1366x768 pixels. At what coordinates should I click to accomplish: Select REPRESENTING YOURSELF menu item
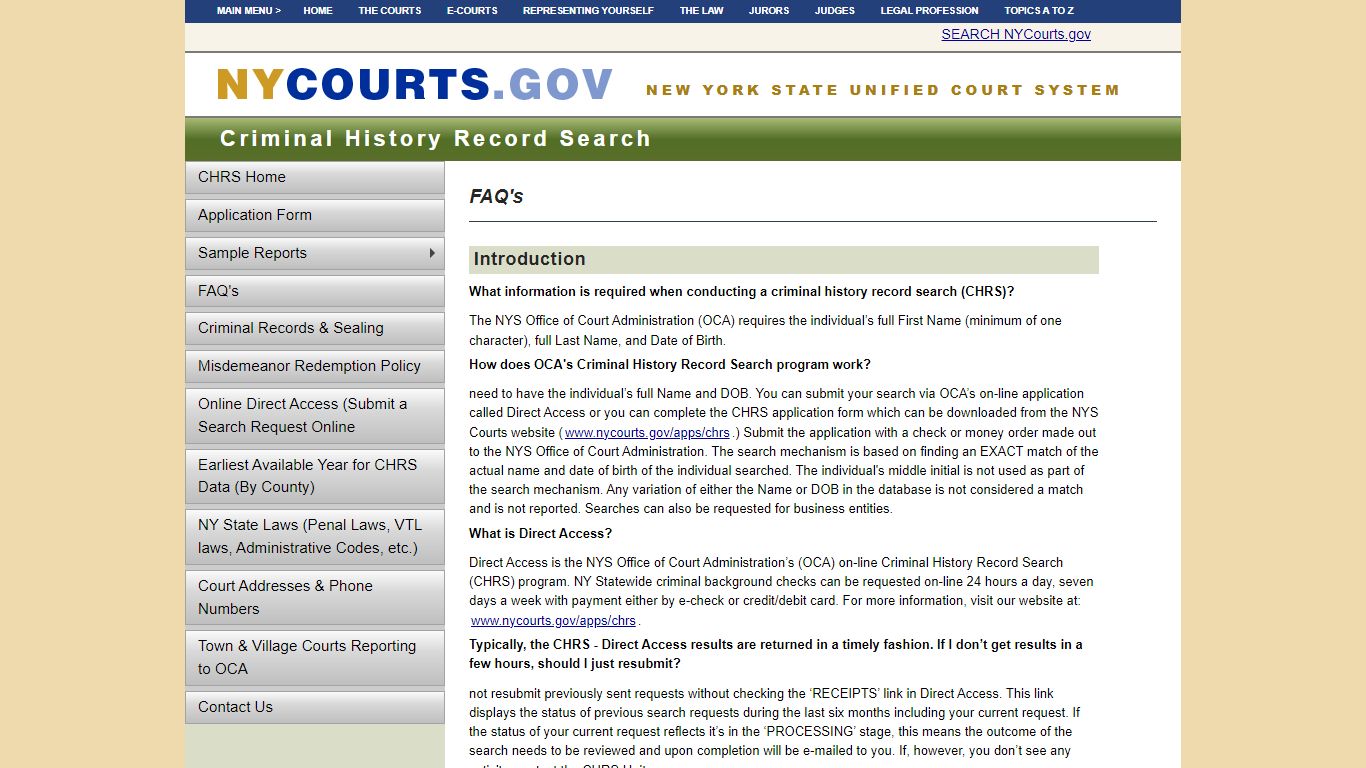point(588,11)
